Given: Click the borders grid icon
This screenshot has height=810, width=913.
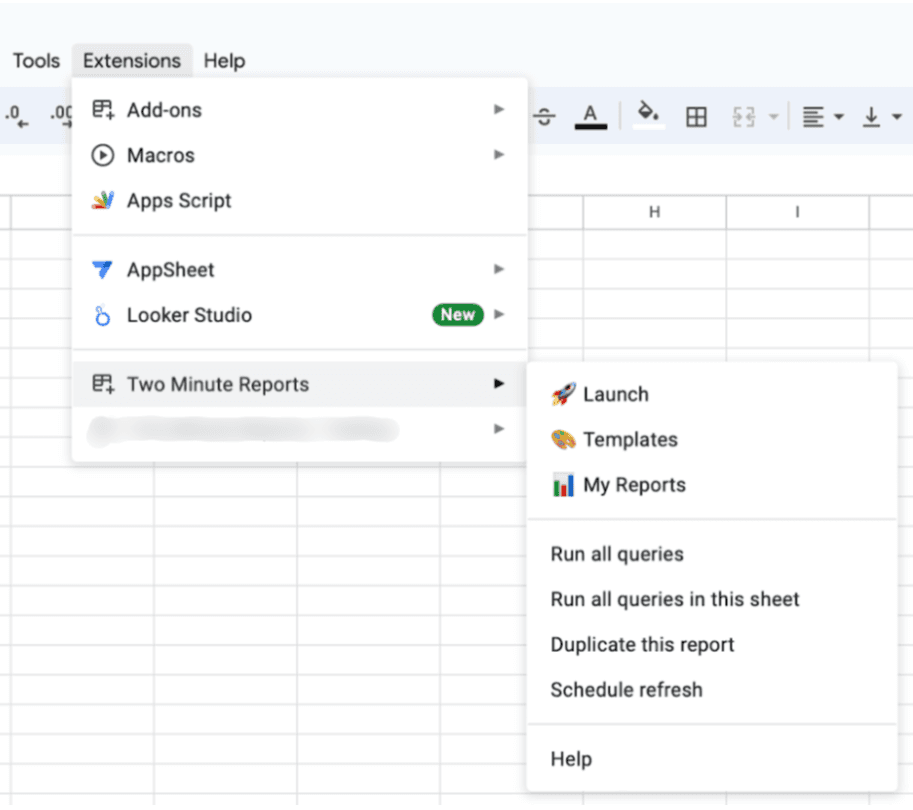Looking at the screenshot, I should point(696,117).
